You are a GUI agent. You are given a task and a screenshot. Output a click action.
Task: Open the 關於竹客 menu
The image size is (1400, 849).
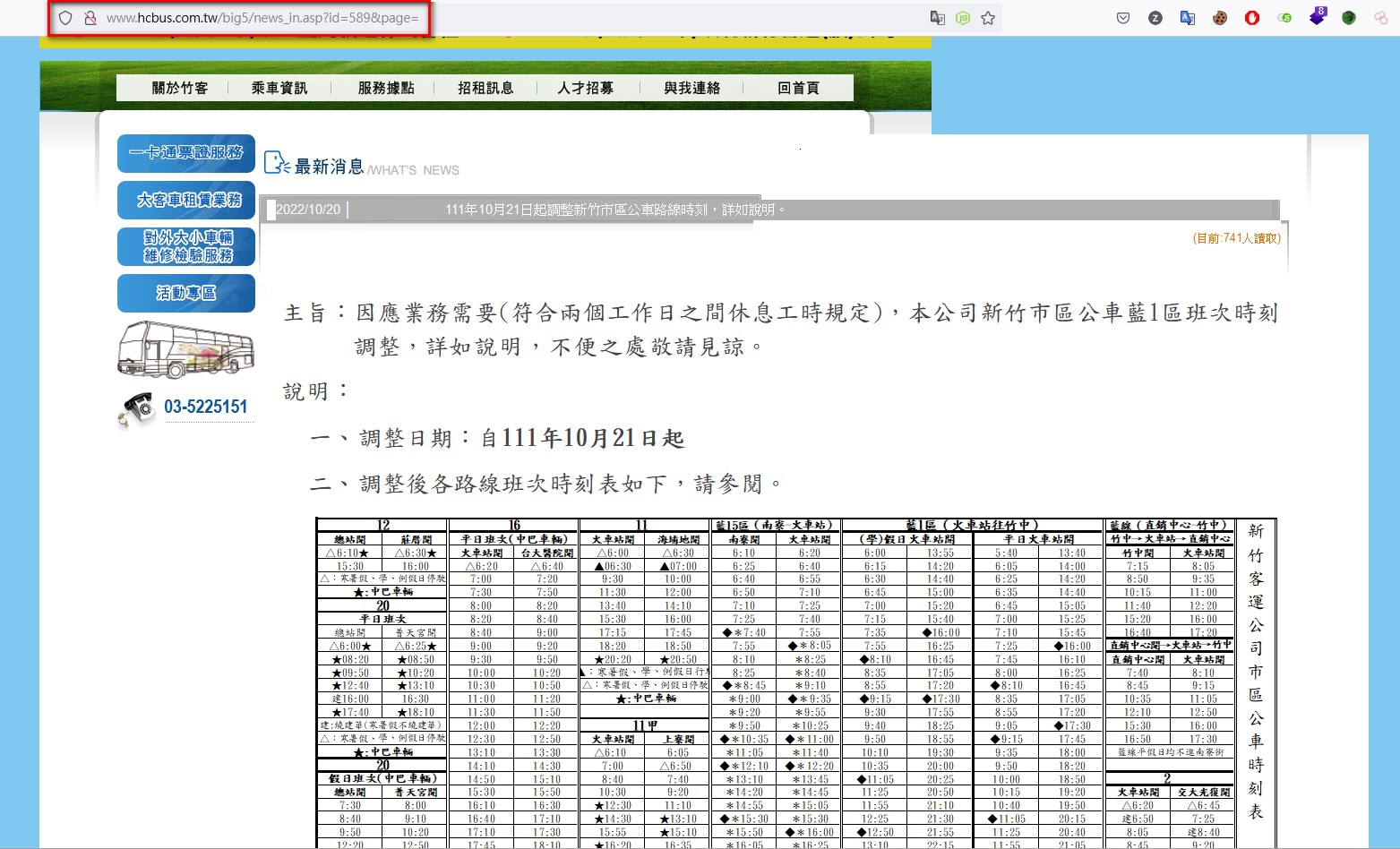point(180,88)
